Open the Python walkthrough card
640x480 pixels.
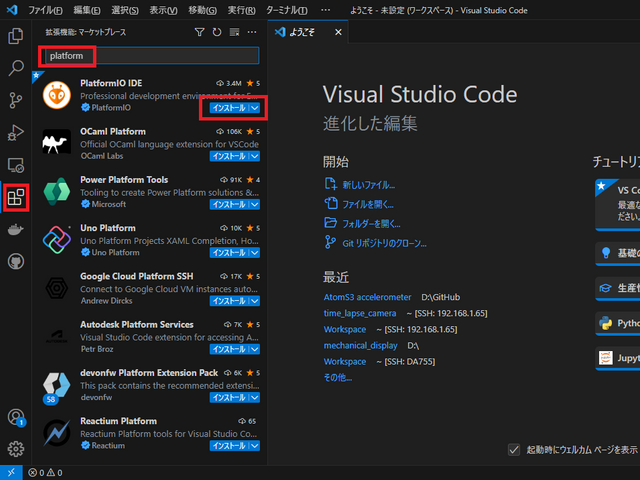[x=618, y=323]
